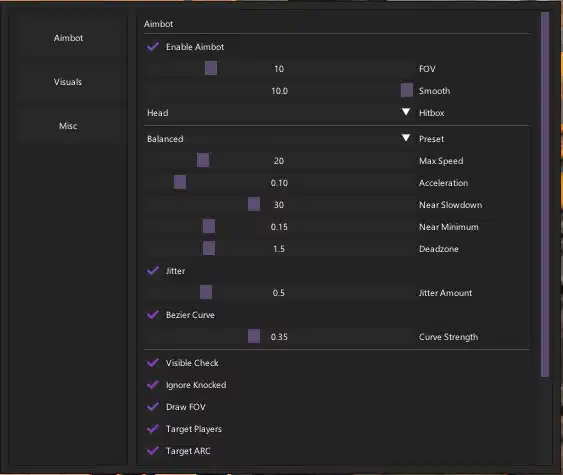Click the FOV slider handle

coord(211,68)
